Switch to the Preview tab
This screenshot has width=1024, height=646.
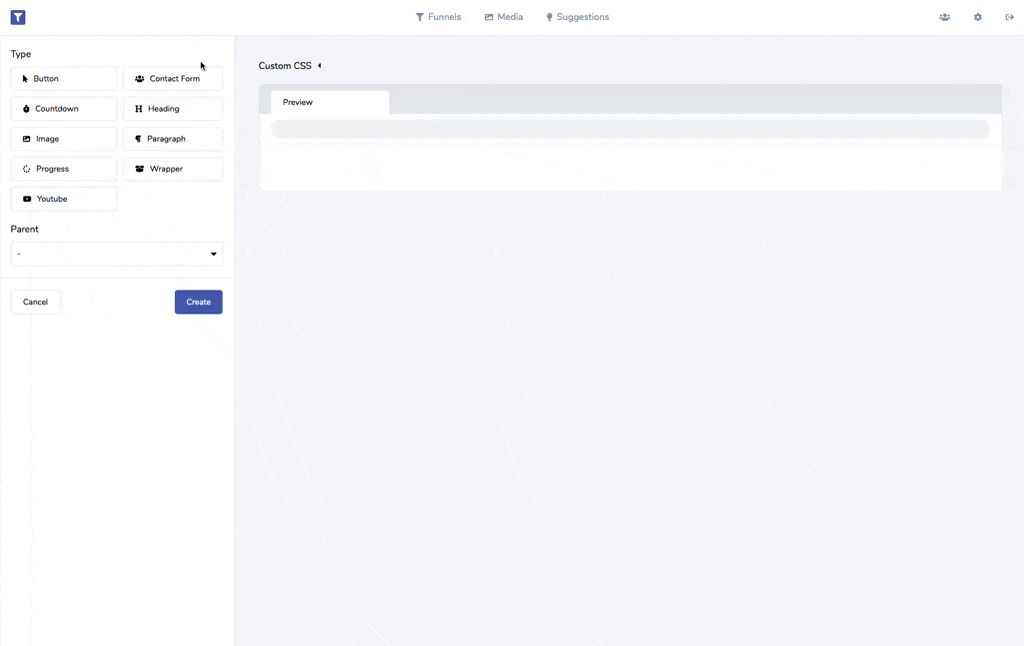[329, 102]
